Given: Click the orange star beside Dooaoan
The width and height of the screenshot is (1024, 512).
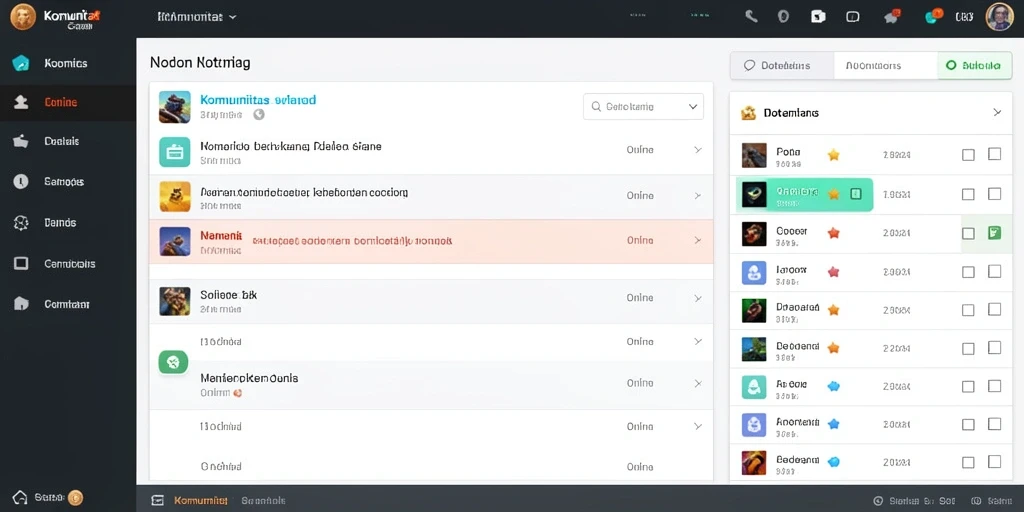Looking at the screenshot, I should coord(833,310).
